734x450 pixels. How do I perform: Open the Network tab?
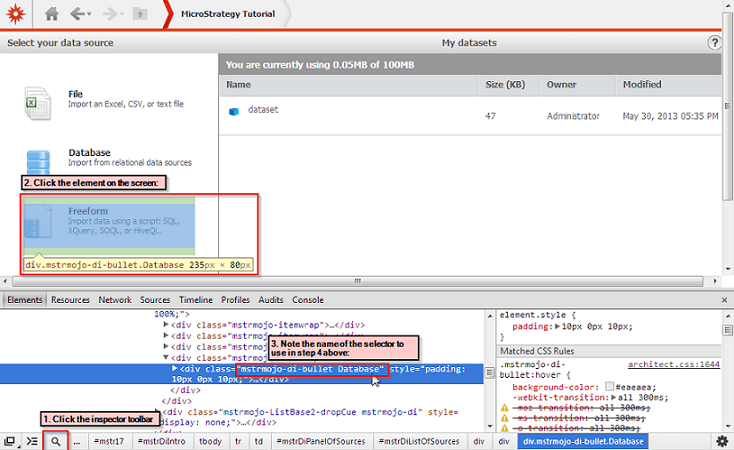(115, 300)
